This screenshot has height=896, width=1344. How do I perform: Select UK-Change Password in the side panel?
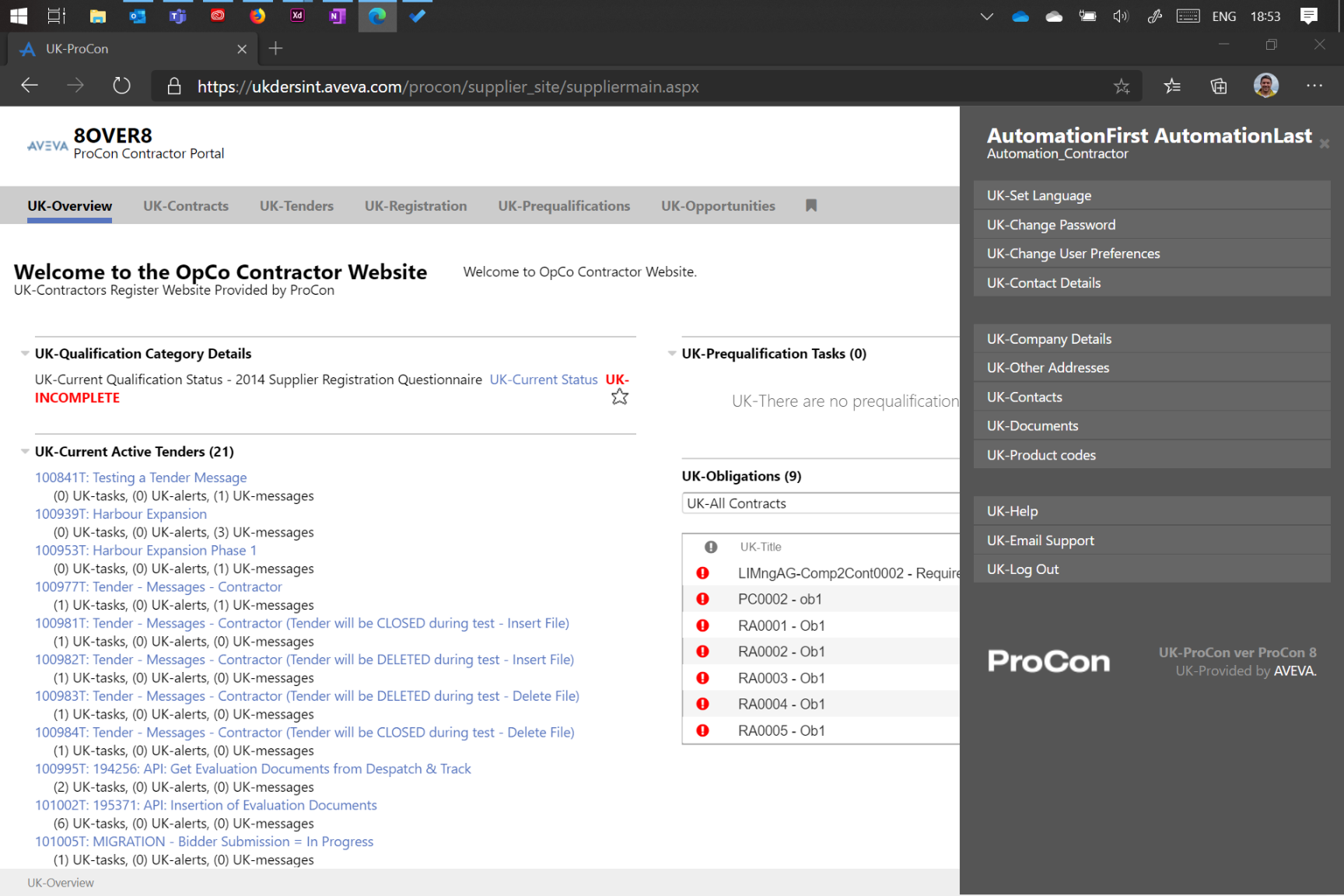pos(1051,225)
